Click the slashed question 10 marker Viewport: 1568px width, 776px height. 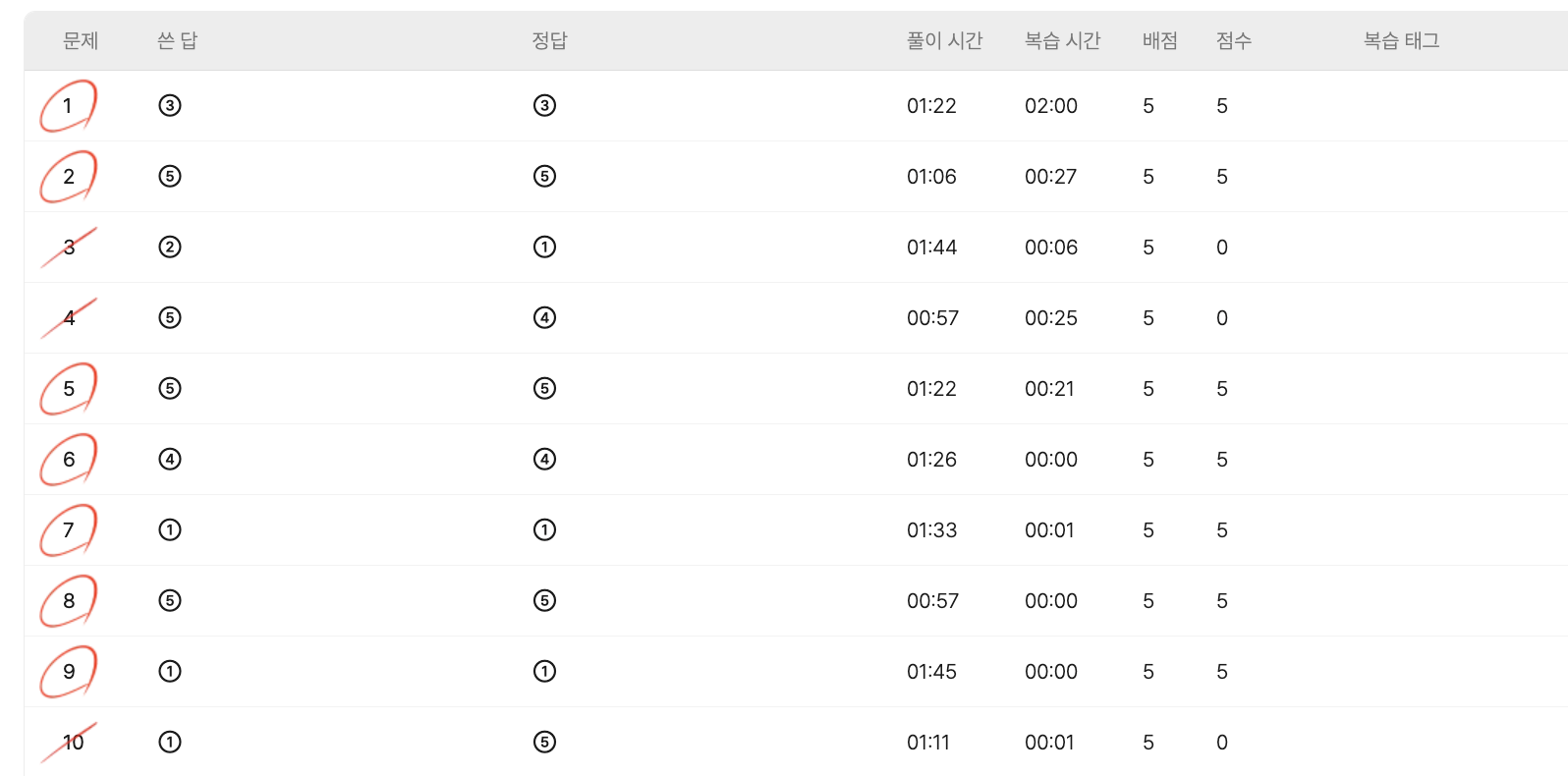[69, 743]
